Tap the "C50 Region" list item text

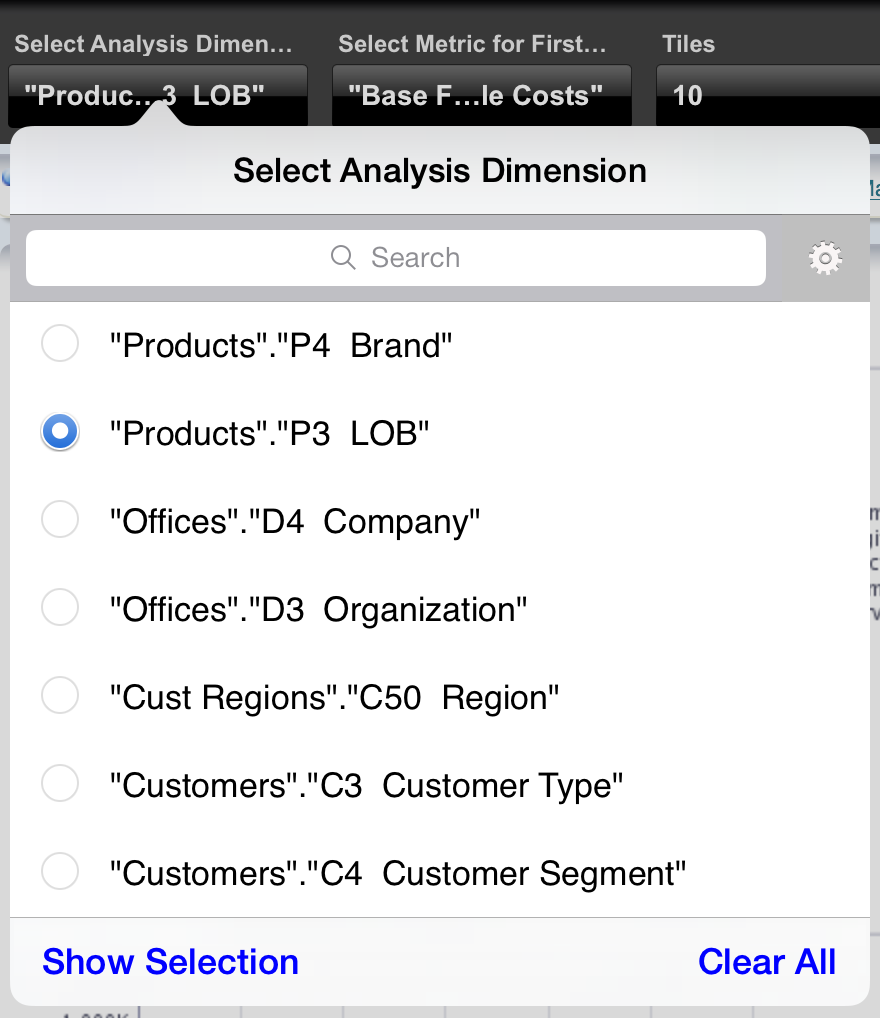(x=334, y=698)
